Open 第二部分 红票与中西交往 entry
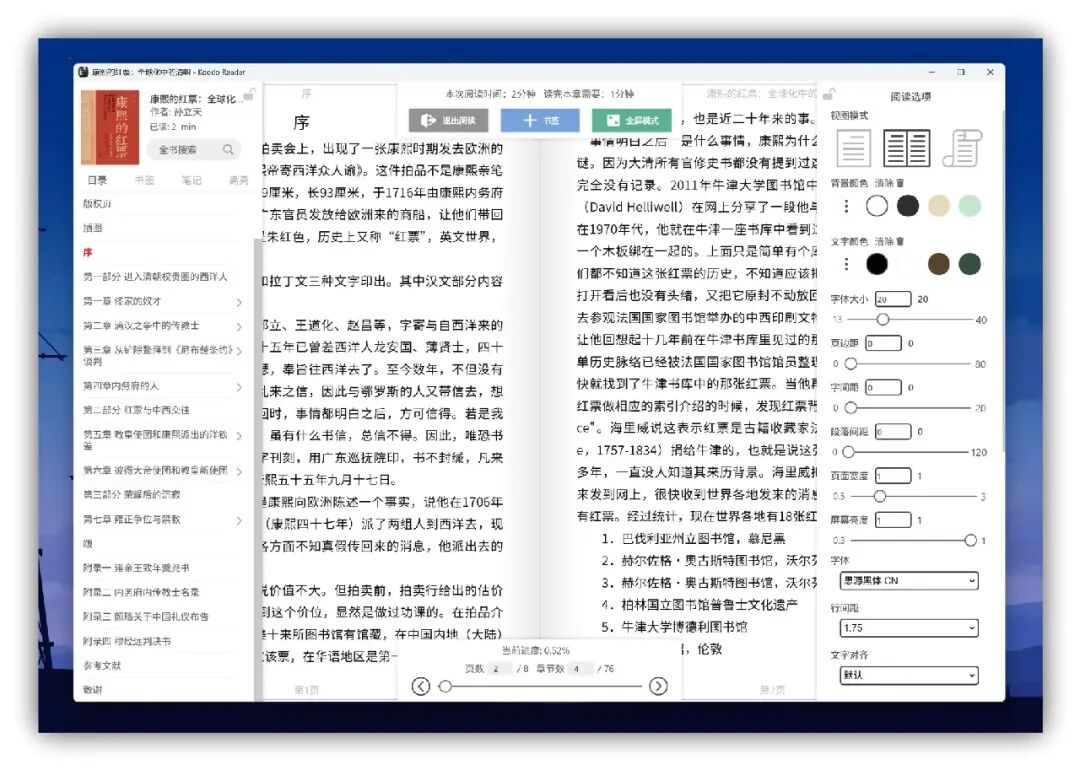This screenshot has height=770, width=1080. click(x=136, y=410)
